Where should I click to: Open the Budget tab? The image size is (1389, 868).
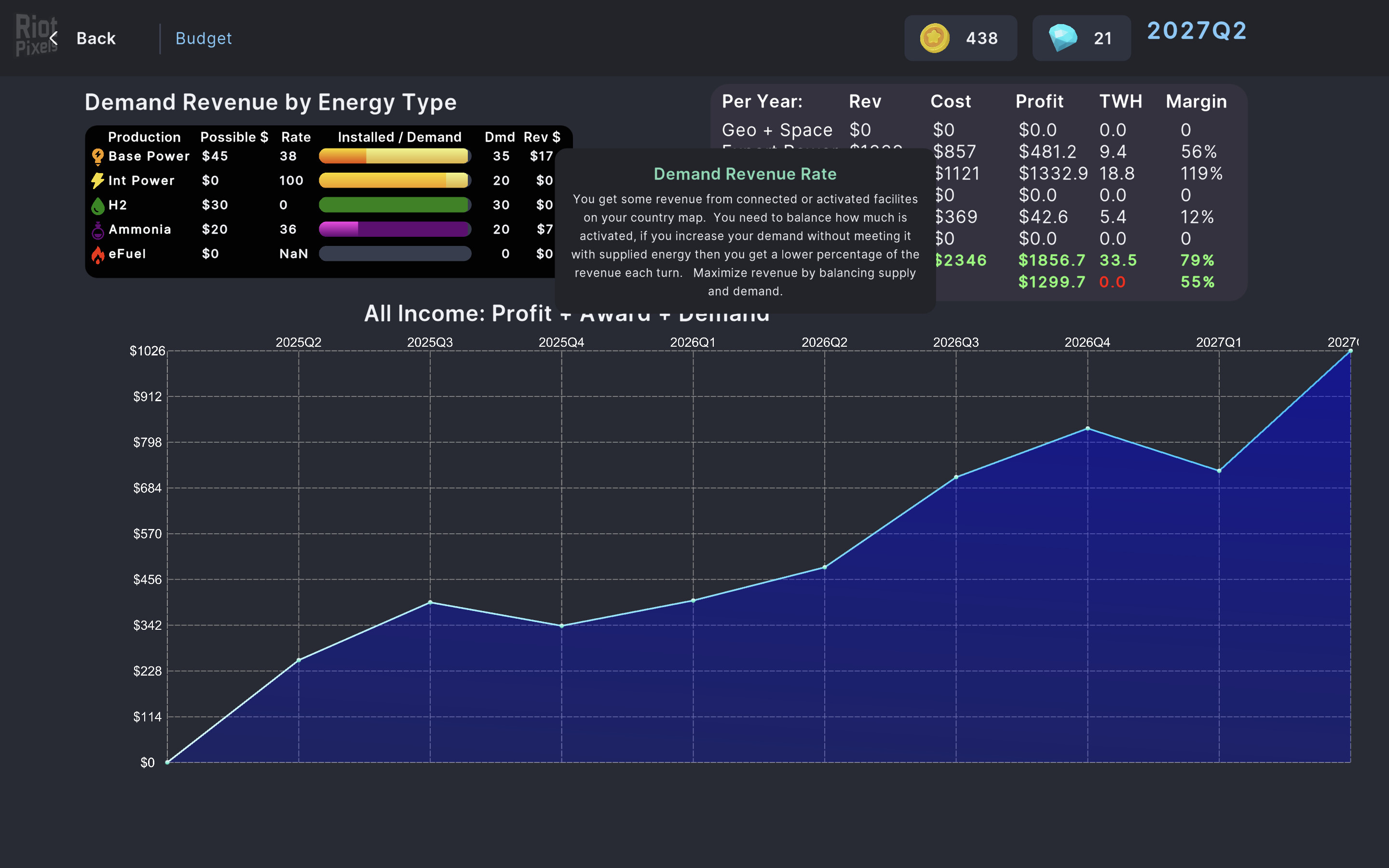pos(203,39)
